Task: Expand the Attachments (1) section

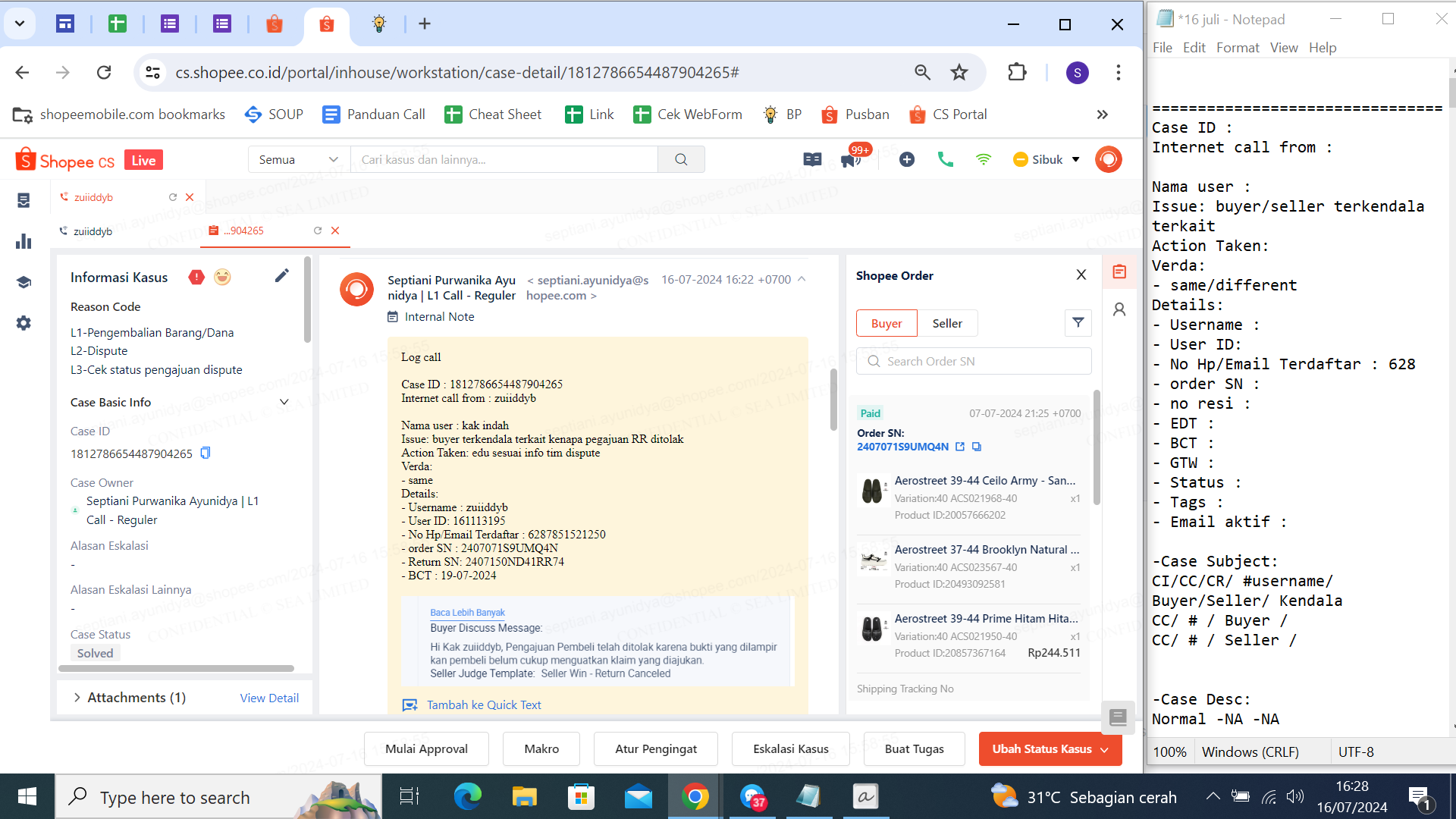Action: 77,697
